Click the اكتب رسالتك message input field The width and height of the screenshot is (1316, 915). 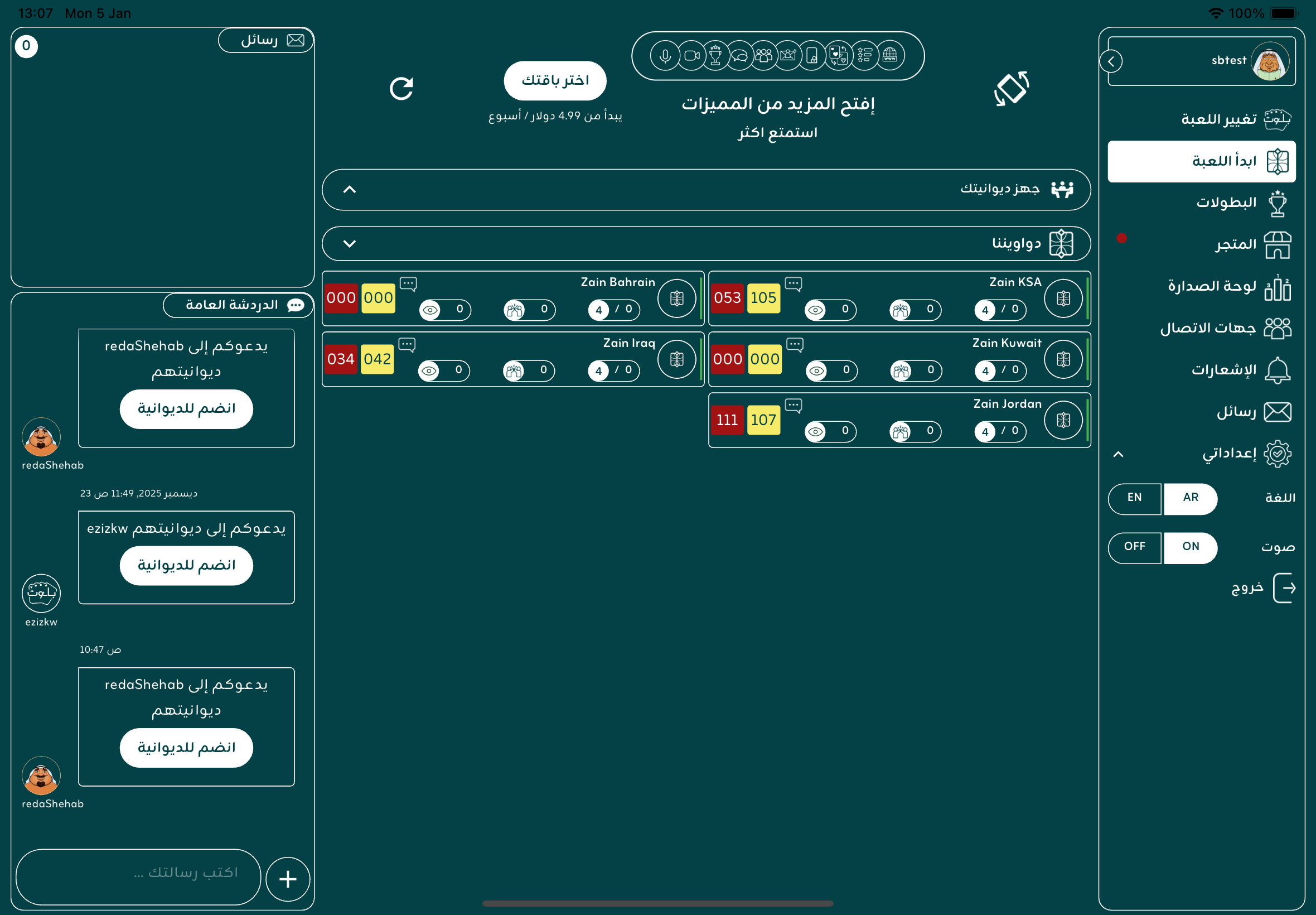pyautogui.click(x=138, y=873)
